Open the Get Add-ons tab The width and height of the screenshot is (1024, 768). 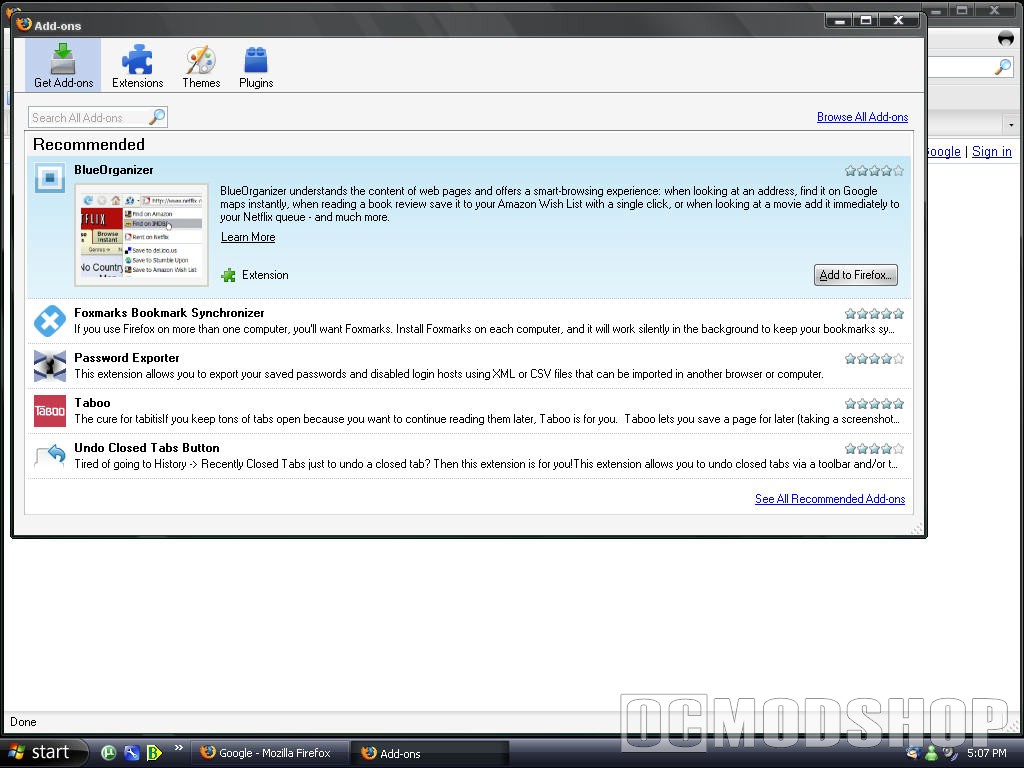(63, 65)
